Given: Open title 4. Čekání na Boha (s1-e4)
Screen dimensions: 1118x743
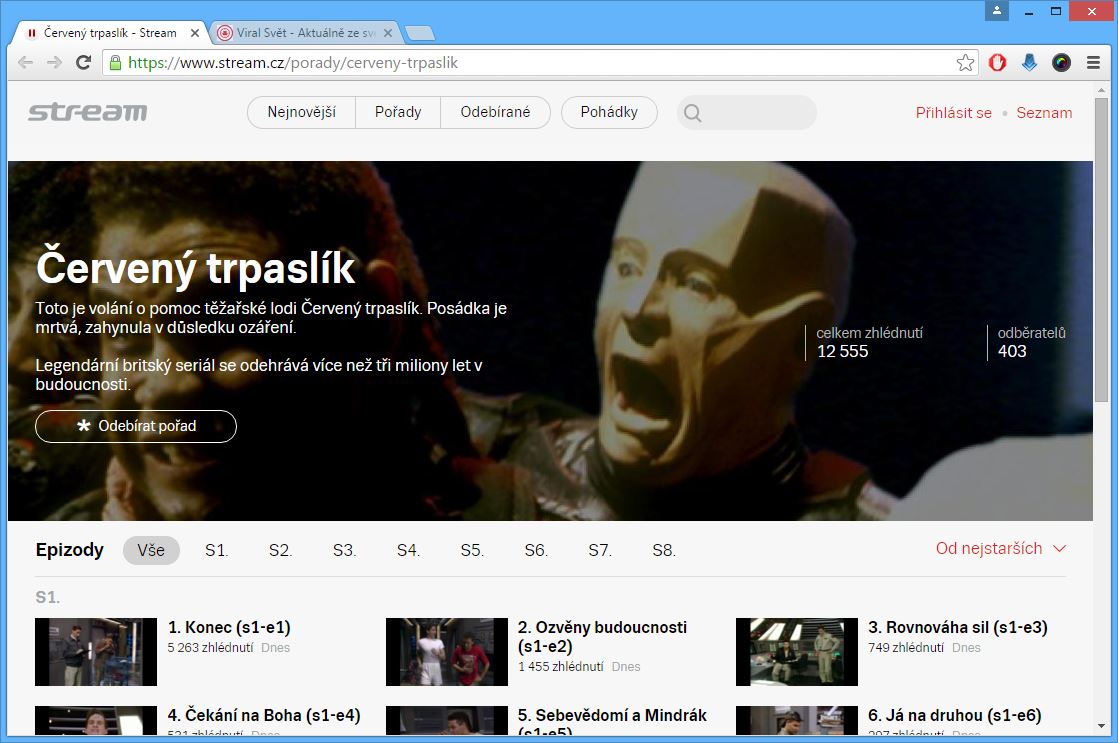Looking at the screenshot, I should point(264,714).
